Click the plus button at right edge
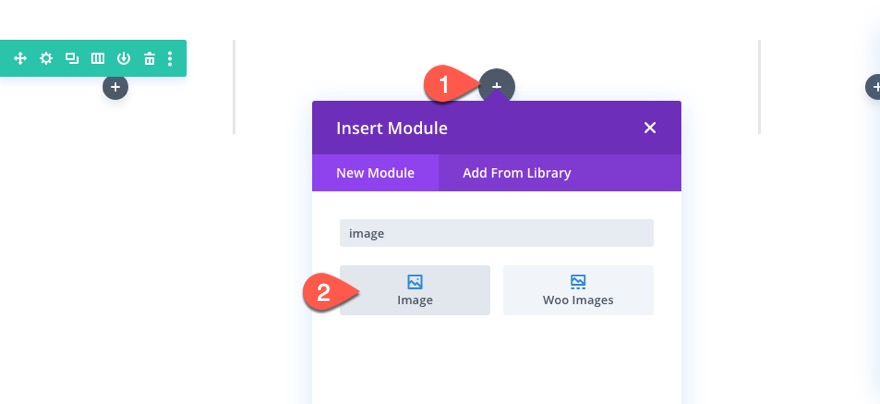This screenshot has width=880, height=404. point(873,88)
